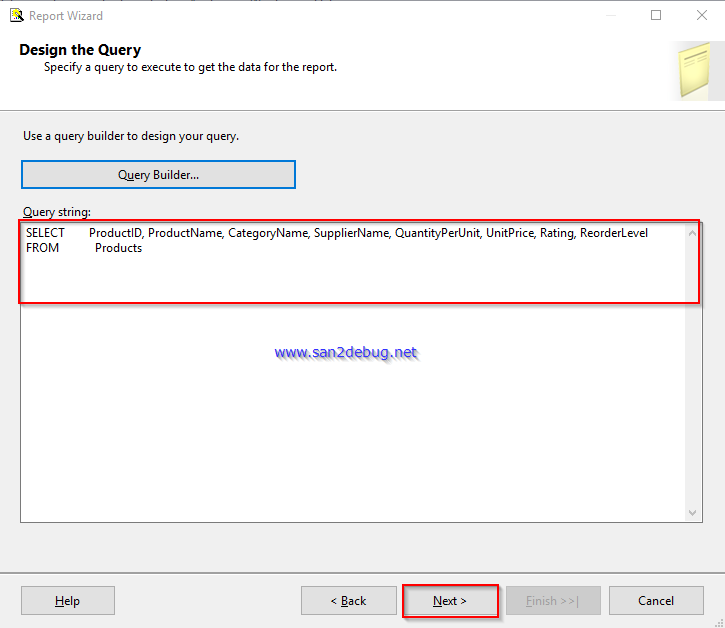Click the Query string label
Viewport: 725px width, 628px height.
56,212
